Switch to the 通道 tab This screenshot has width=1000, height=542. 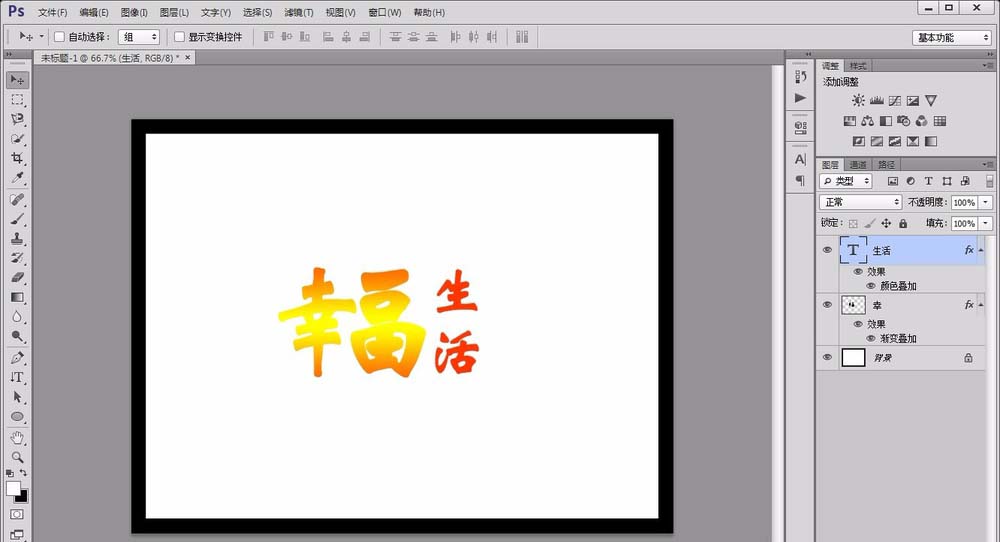tap(858, 165)
